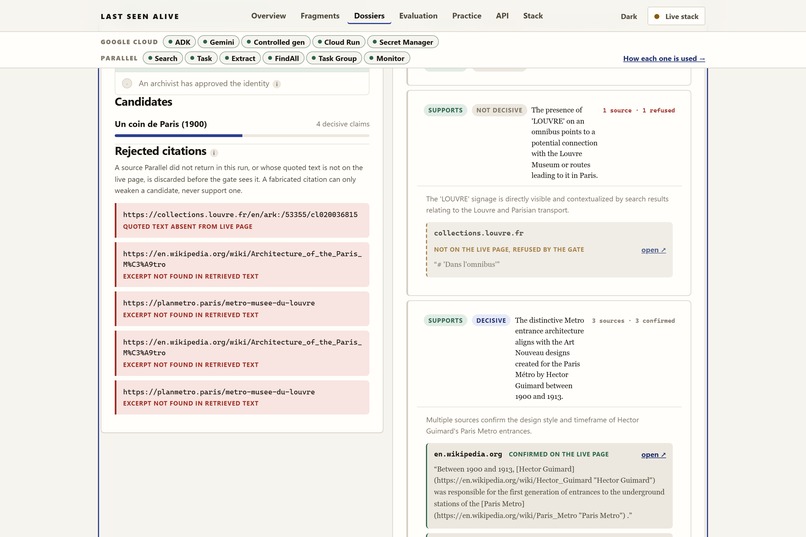Select the FindAll chip

click(x=284, y=59)
